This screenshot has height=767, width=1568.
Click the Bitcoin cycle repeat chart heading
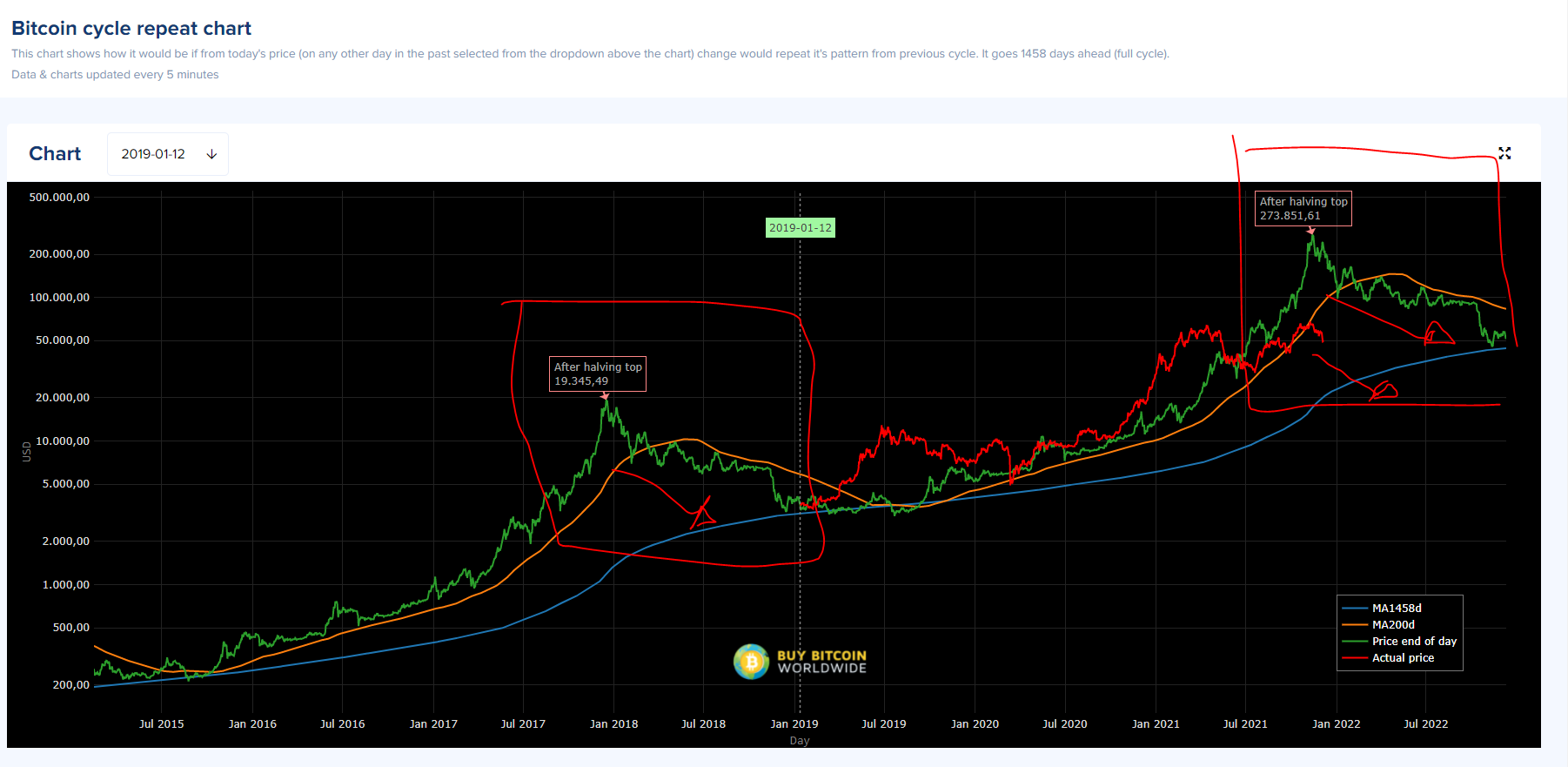131,29
